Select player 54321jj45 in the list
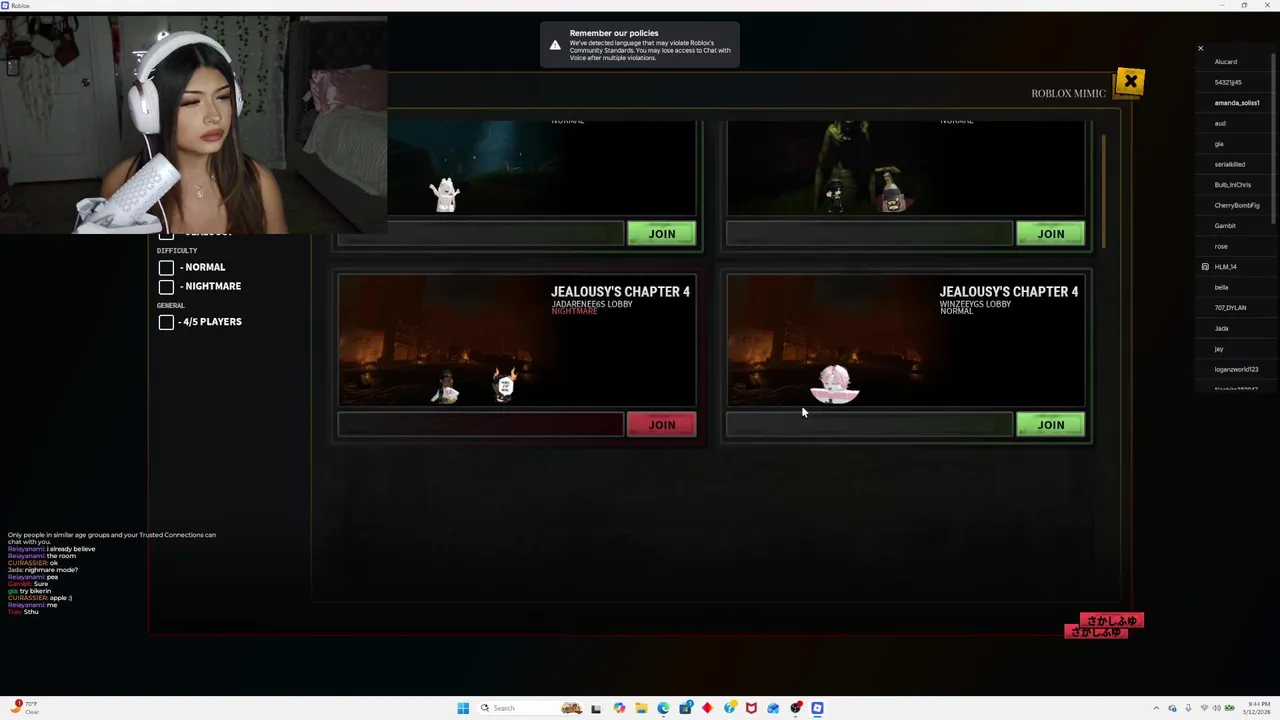1280x720 pixels. [1228, 82]
